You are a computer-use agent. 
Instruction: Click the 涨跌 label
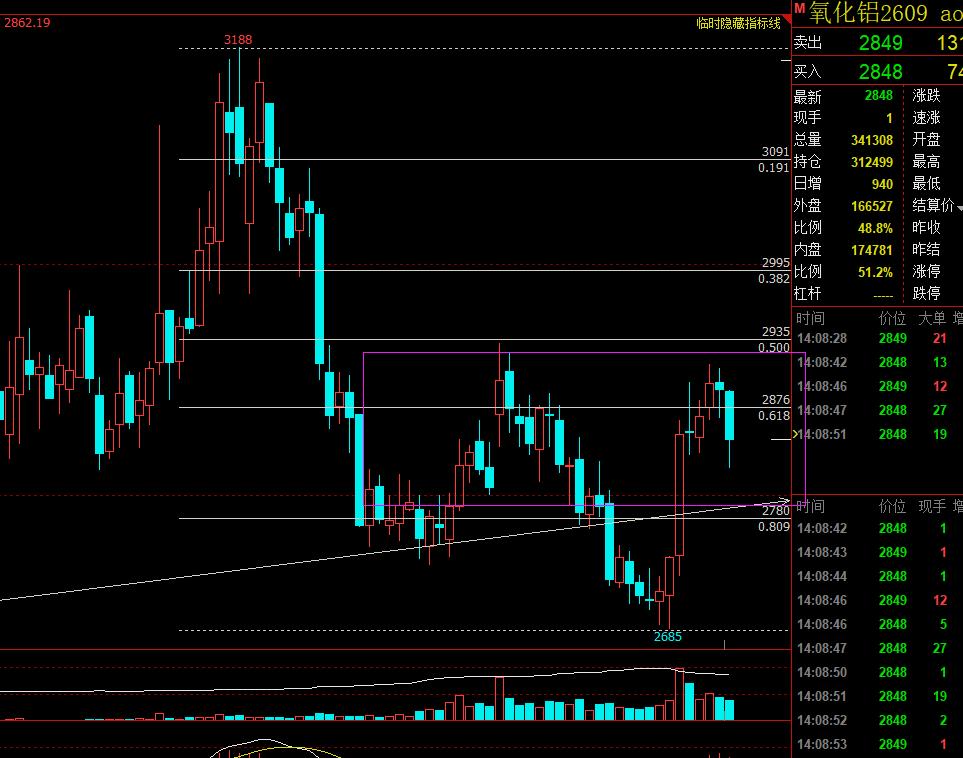(x=926, y=95)
